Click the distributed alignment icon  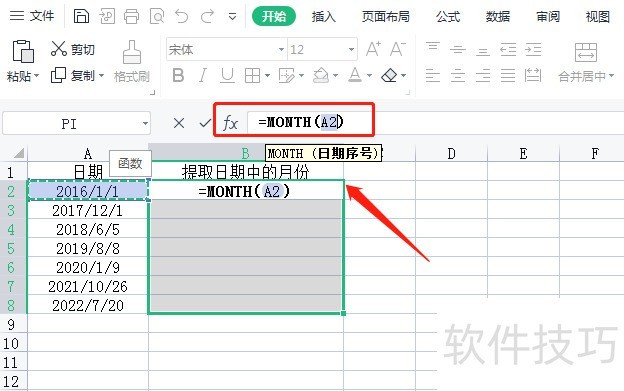tap(533, 75)
